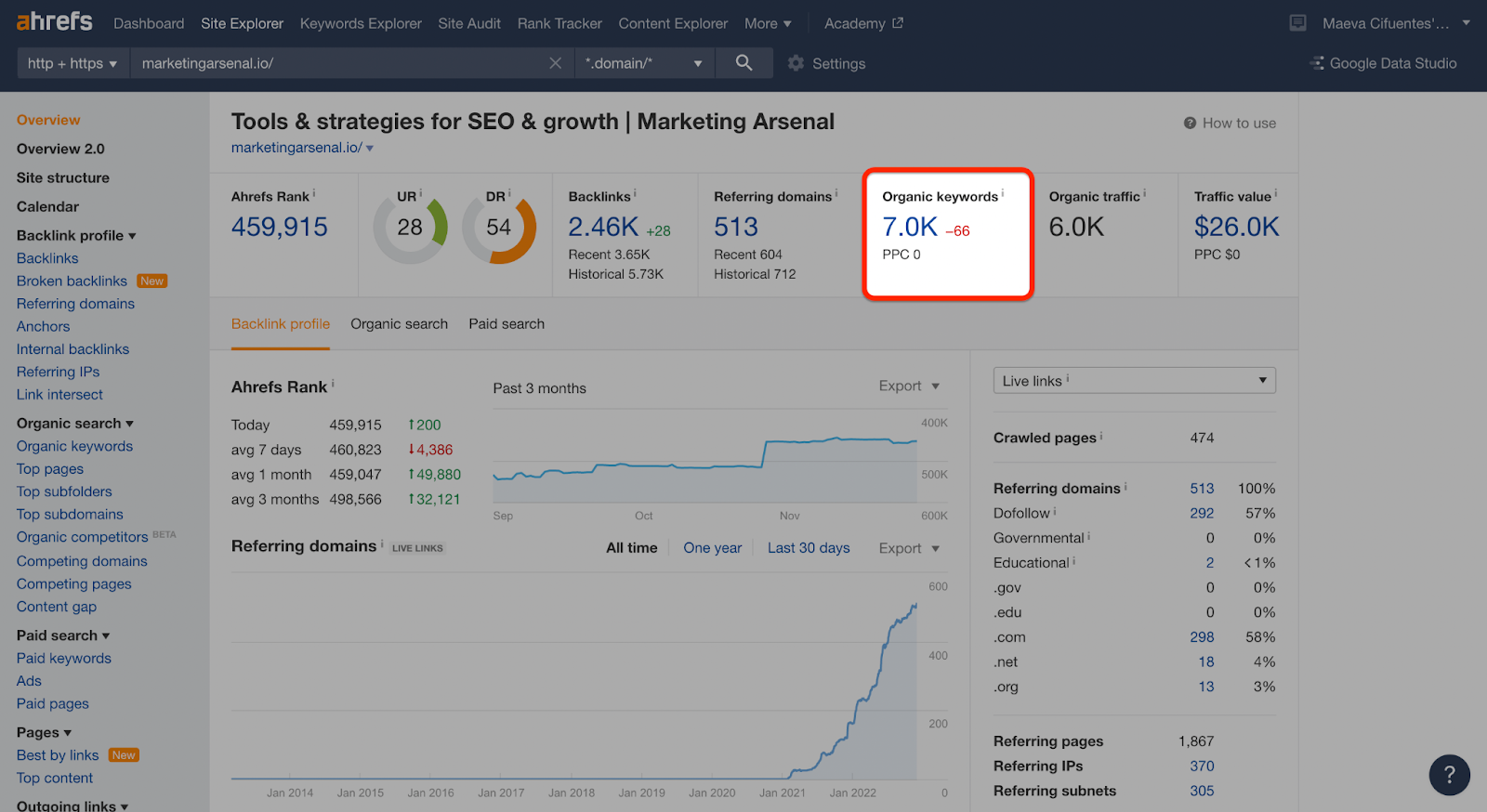Switch to the Organic search tab
This screenshot has height=812, width=1487.
(399, 324)
